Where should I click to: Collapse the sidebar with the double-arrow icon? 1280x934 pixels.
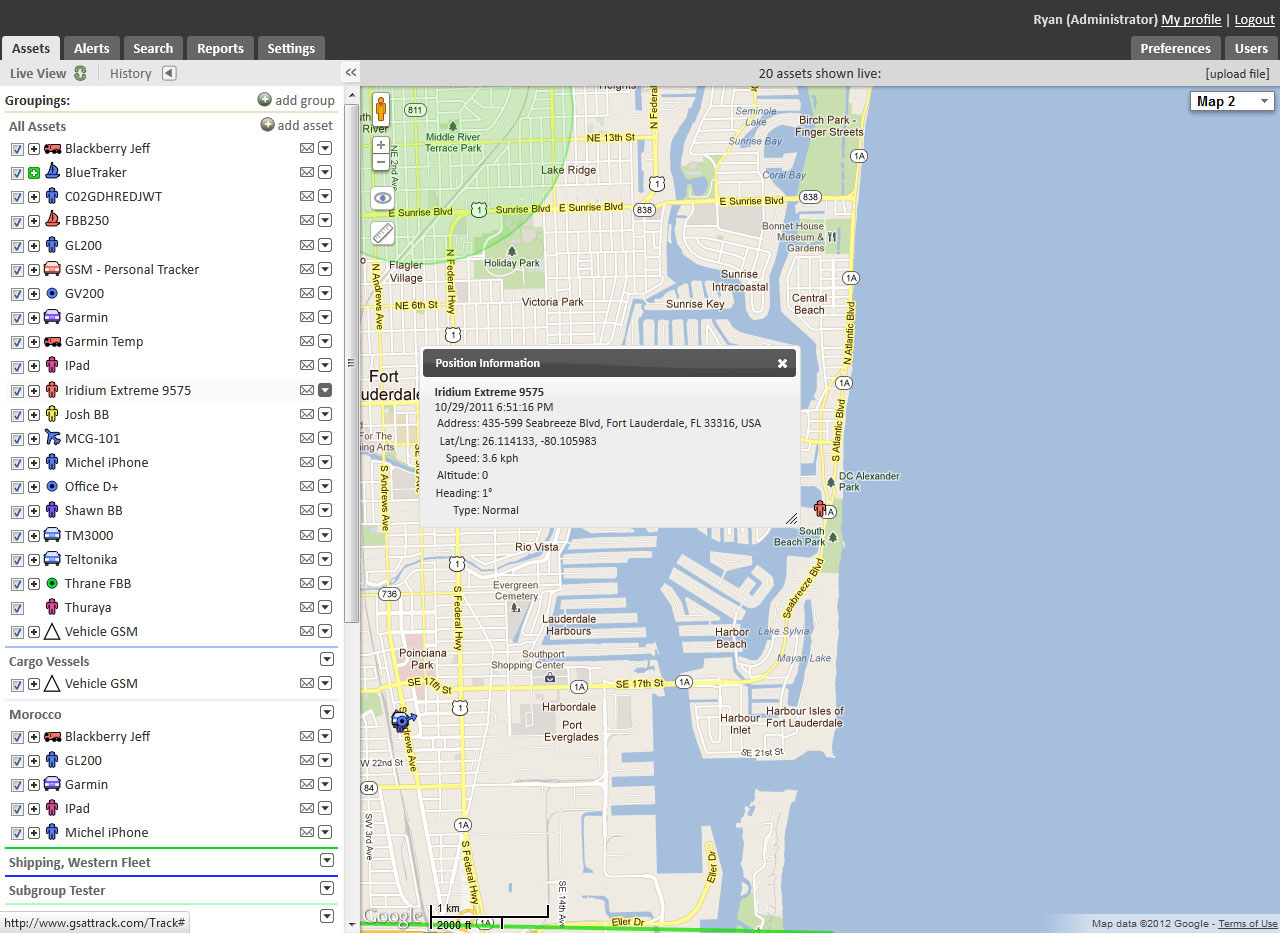[351, 73]
